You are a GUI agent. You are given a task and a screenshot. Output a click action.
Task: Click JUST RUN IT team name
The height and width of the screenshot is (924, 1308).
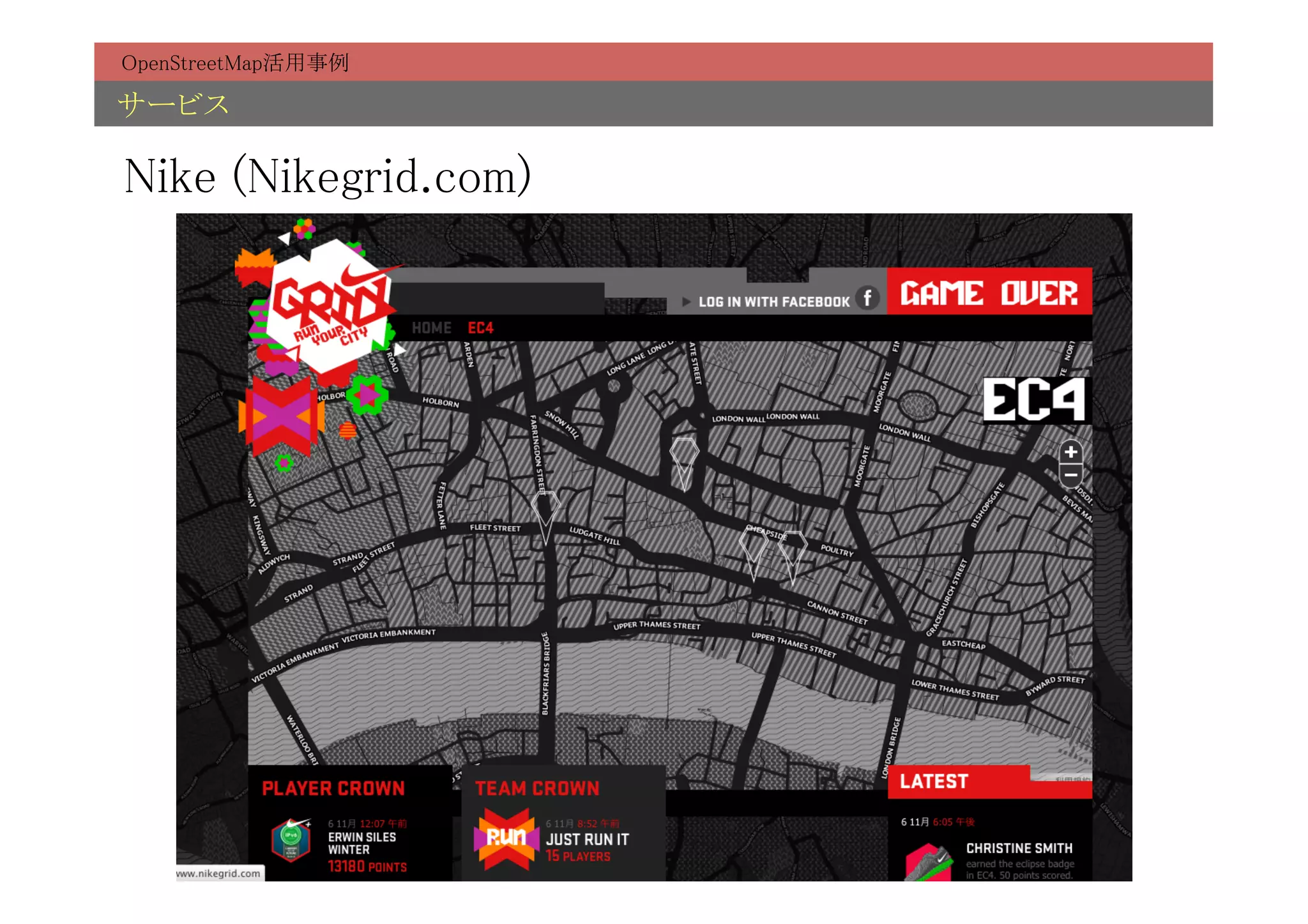coord(587,840)
